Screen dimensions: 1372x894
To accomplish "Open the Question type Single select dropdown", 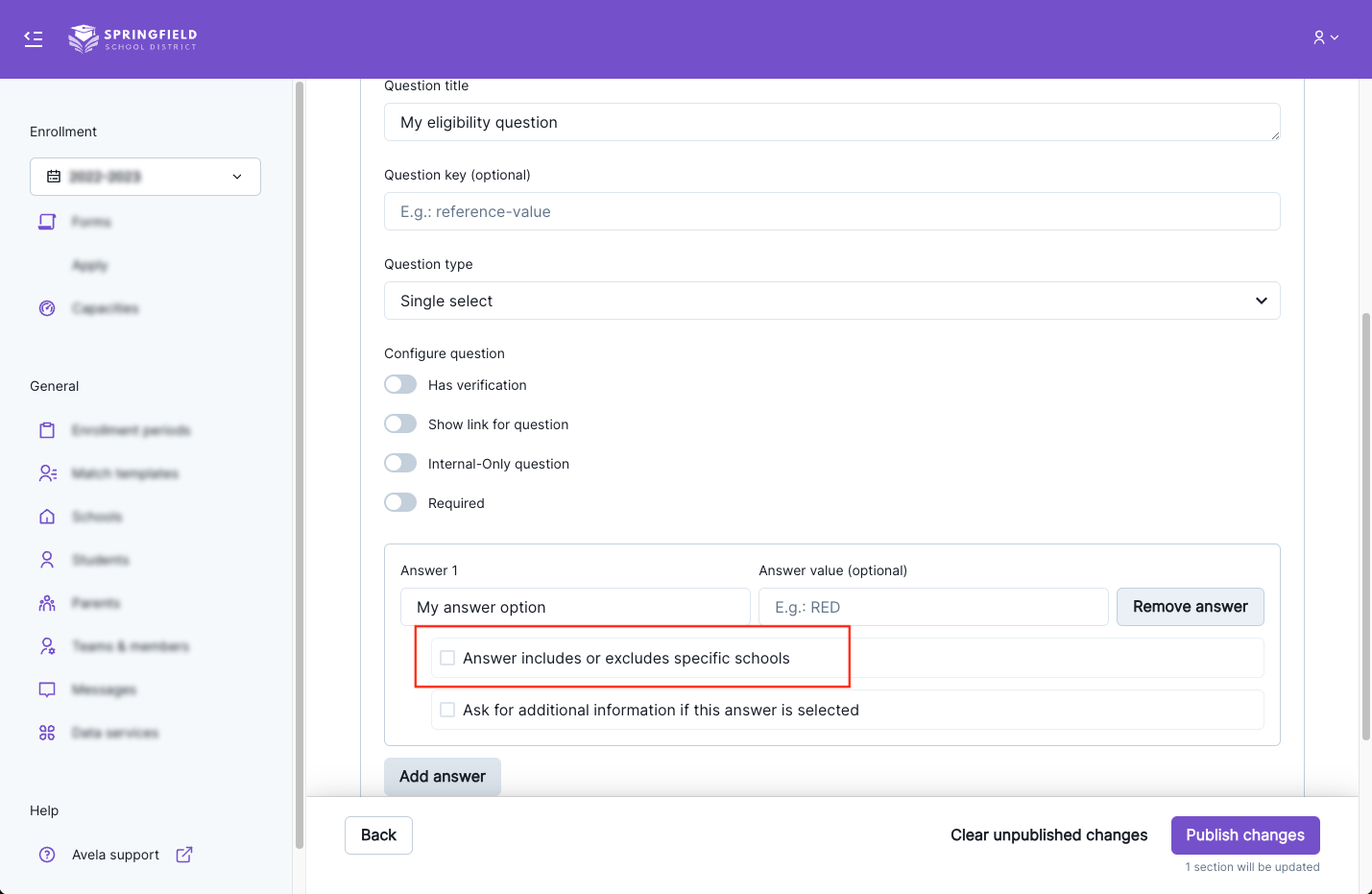I will point(831,301).
